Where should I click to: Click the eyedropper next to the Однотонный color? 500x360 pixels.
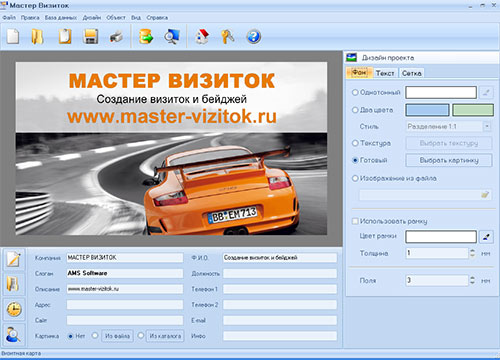486,92
